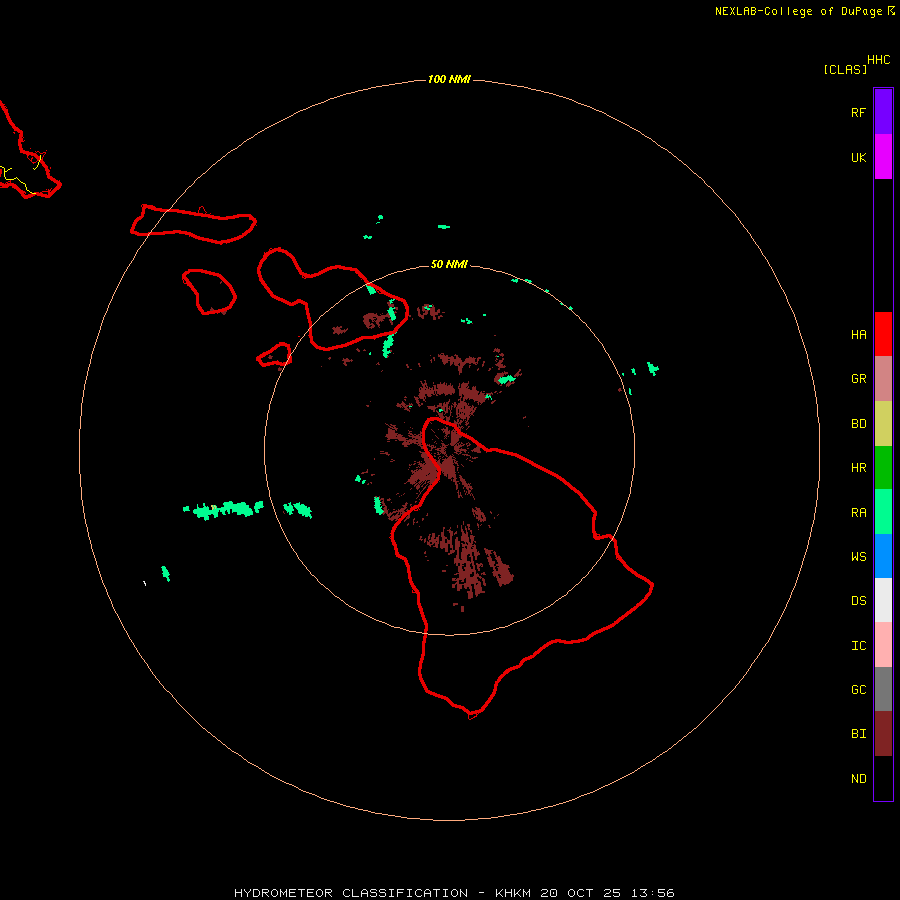Screen dimensions: 900x900
Task: Click the WS legend label
Action: (x=858, y=557)
